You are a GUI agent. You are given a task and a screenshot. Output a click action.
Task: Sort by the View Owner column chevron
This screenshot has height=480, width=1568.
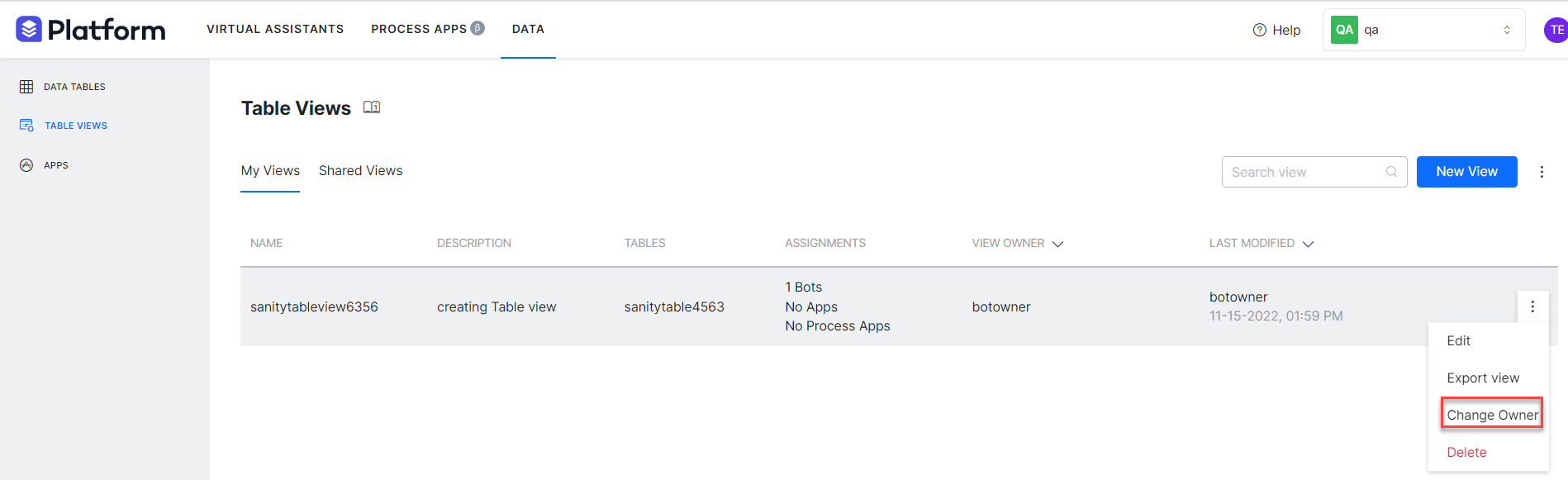tap(1057, 244)
